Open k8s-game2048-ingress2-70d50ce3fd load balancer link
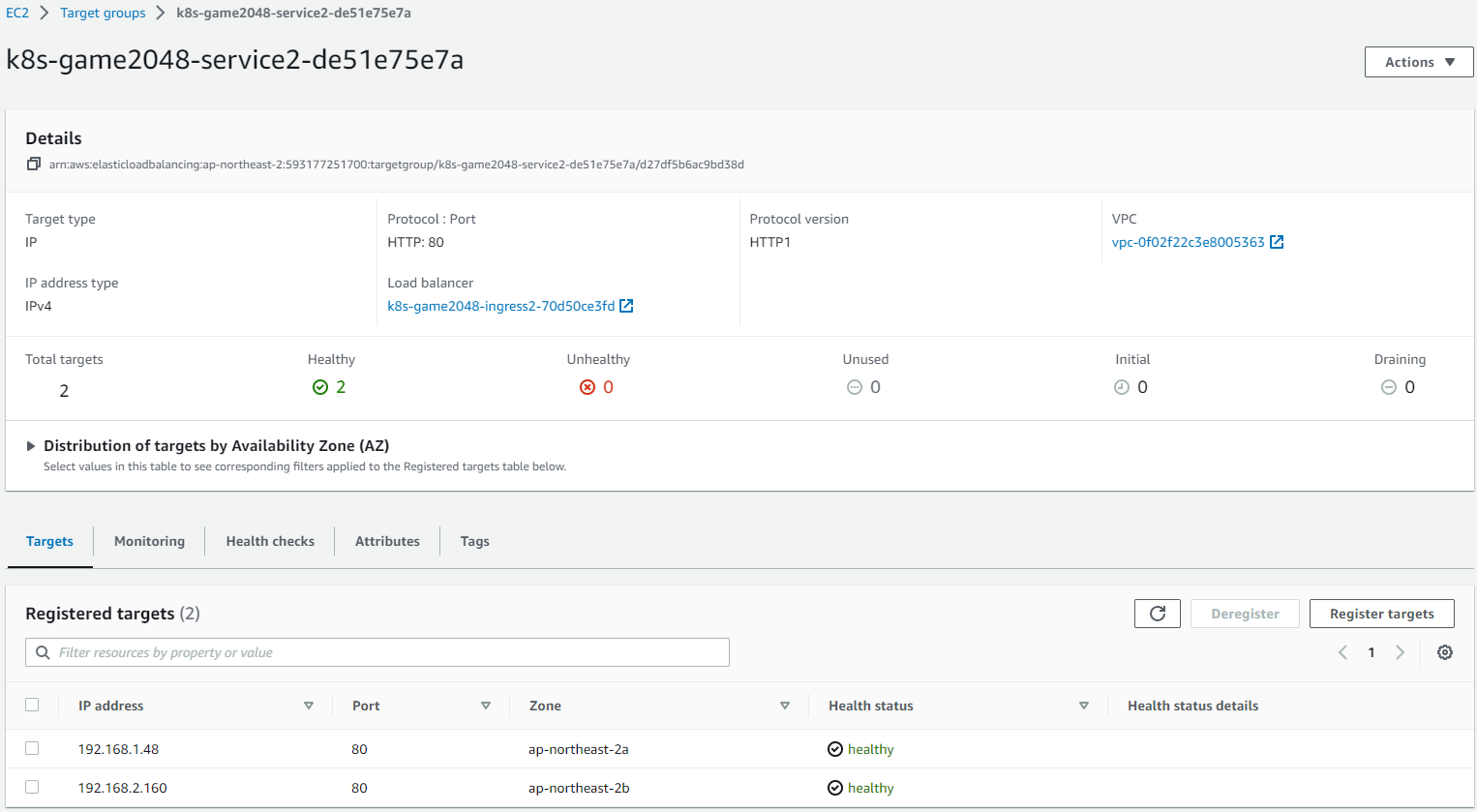Image resolution: width=1477 pixels, height=812 pixels. point(500,306)
